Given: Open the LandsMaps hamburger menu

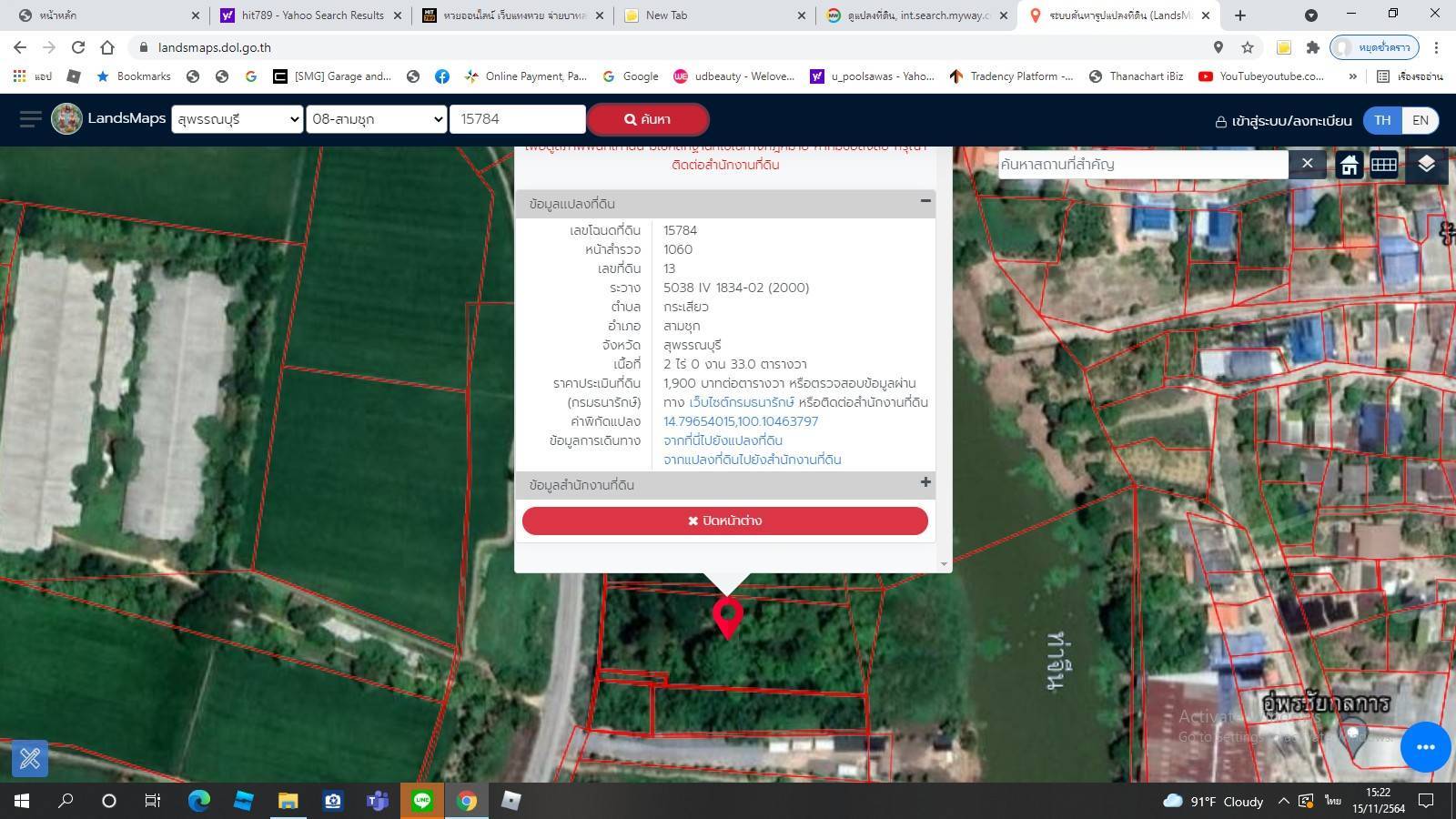Looking at the screenshot, I should (x=30, y=119).
